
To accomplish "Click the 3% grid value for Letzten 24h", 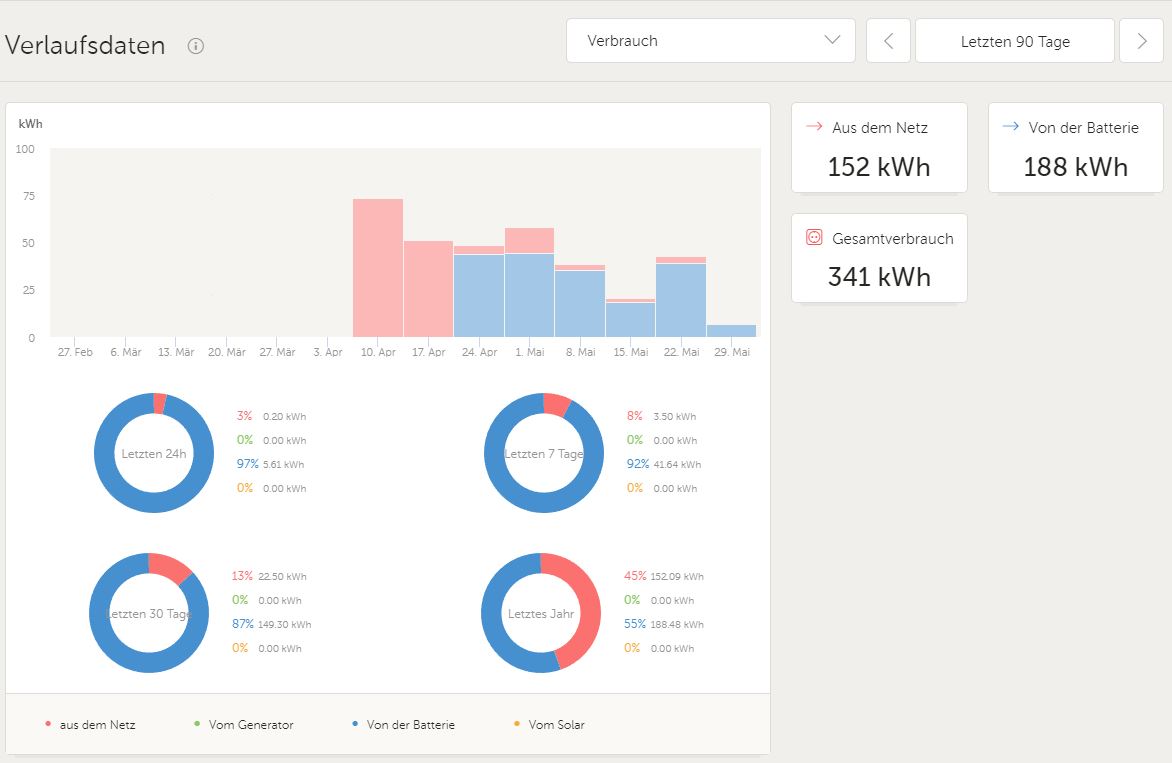I will point(271,416).
